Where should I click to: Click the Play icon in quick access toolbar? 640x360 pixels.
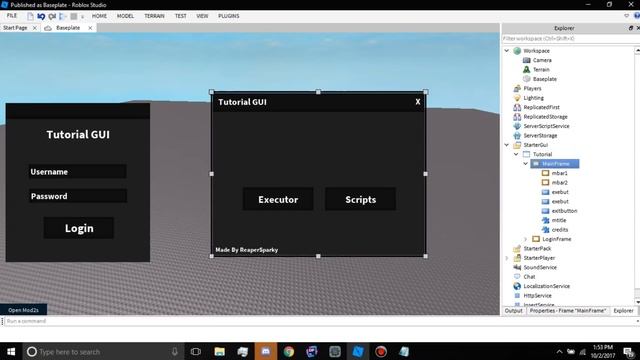pos(62,16)
